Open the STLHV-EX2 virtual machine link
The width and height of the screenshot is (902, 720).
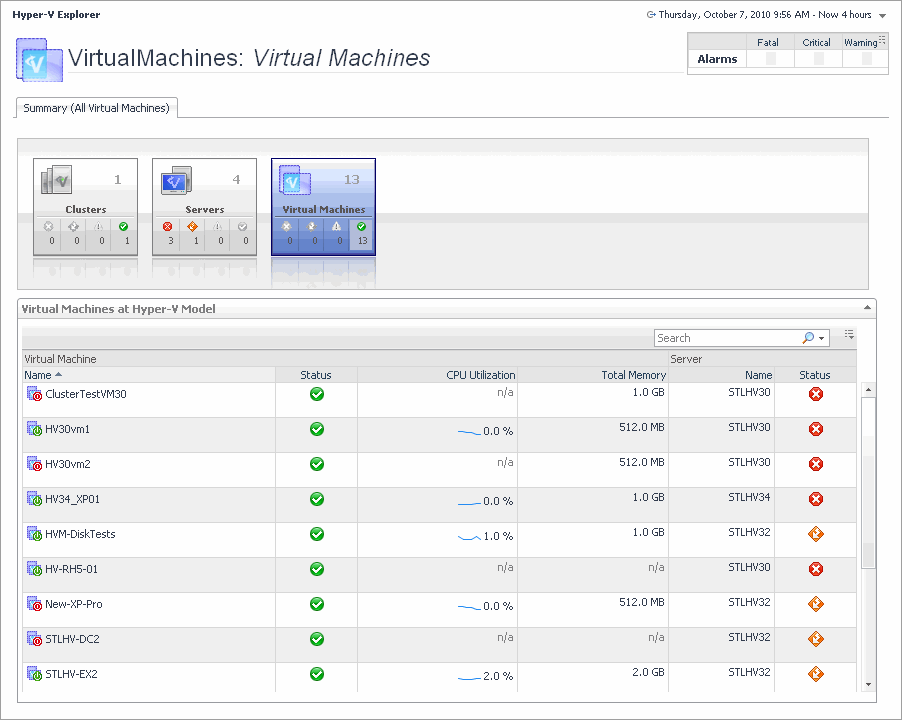click(x=71, y=674)
